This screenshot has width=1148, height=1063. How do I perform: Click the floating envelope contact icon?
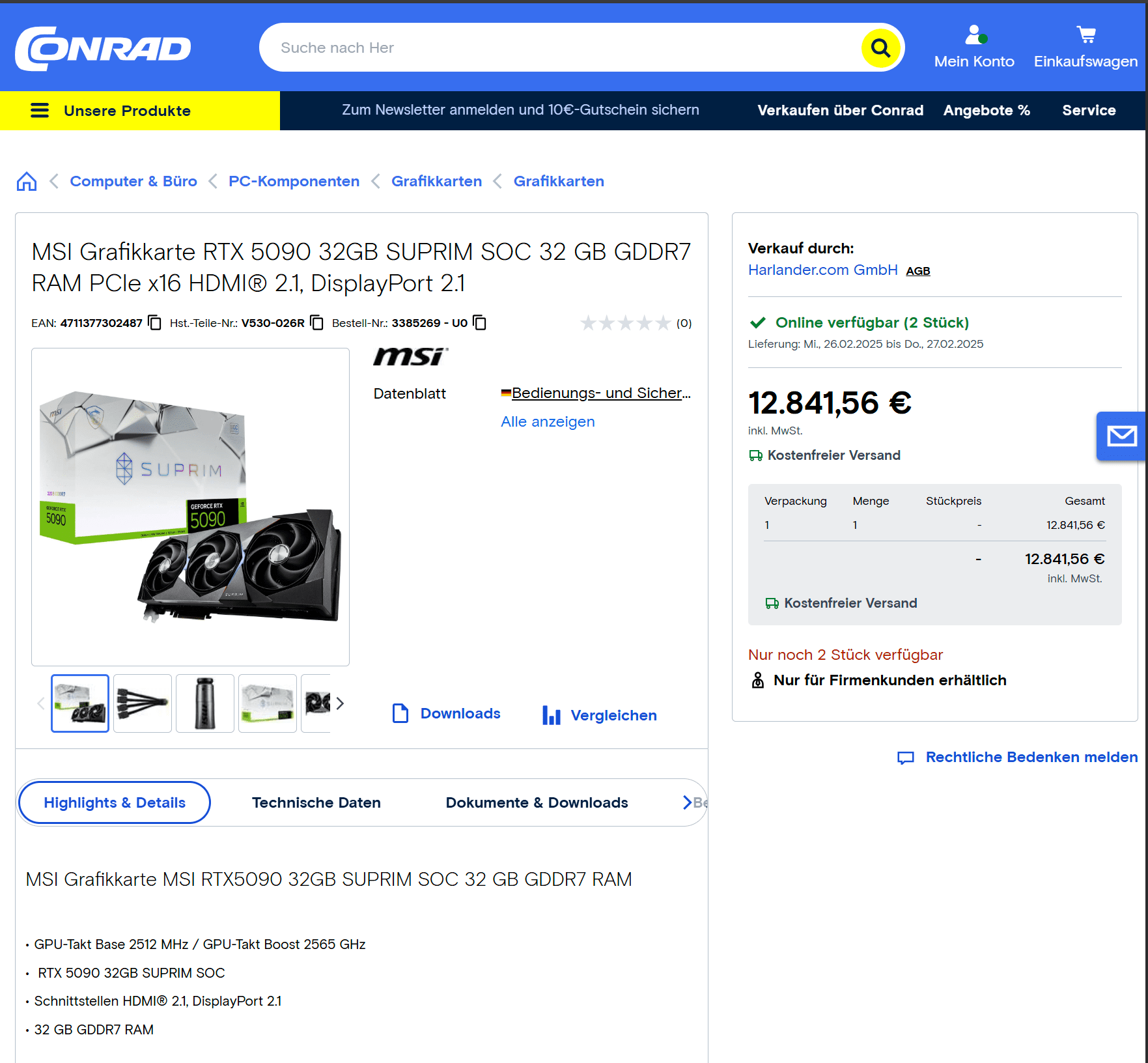point(1121,436)
